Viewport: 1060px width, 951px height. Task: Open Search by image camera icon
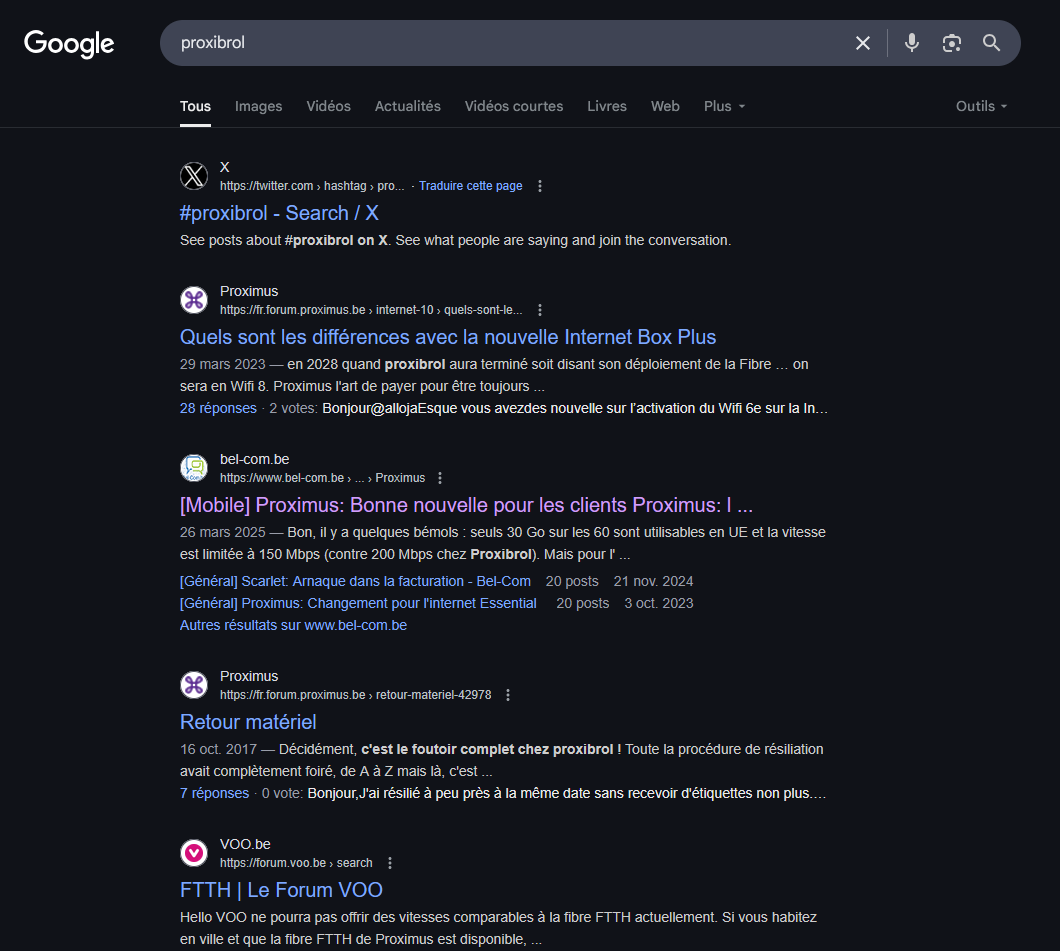[952, 43]
